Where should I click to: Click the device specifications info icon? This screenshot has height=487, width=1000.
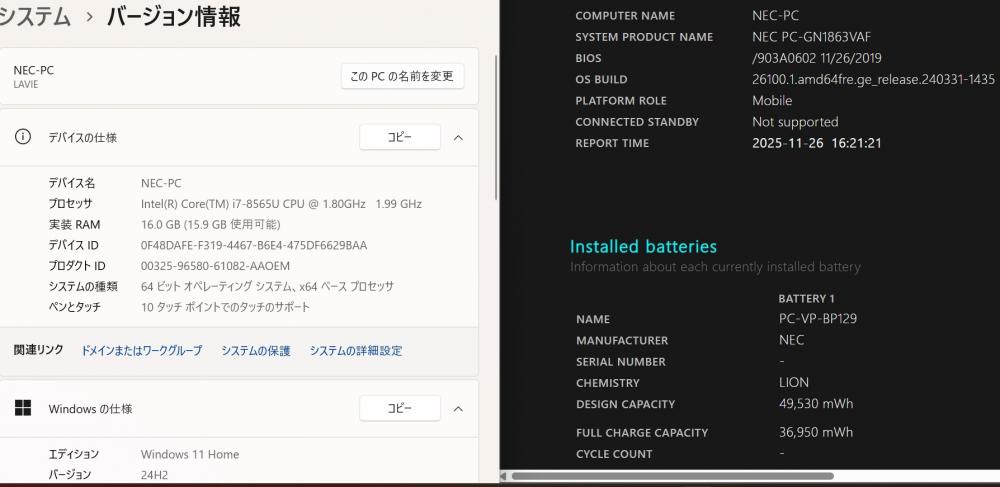click(23, 137)
